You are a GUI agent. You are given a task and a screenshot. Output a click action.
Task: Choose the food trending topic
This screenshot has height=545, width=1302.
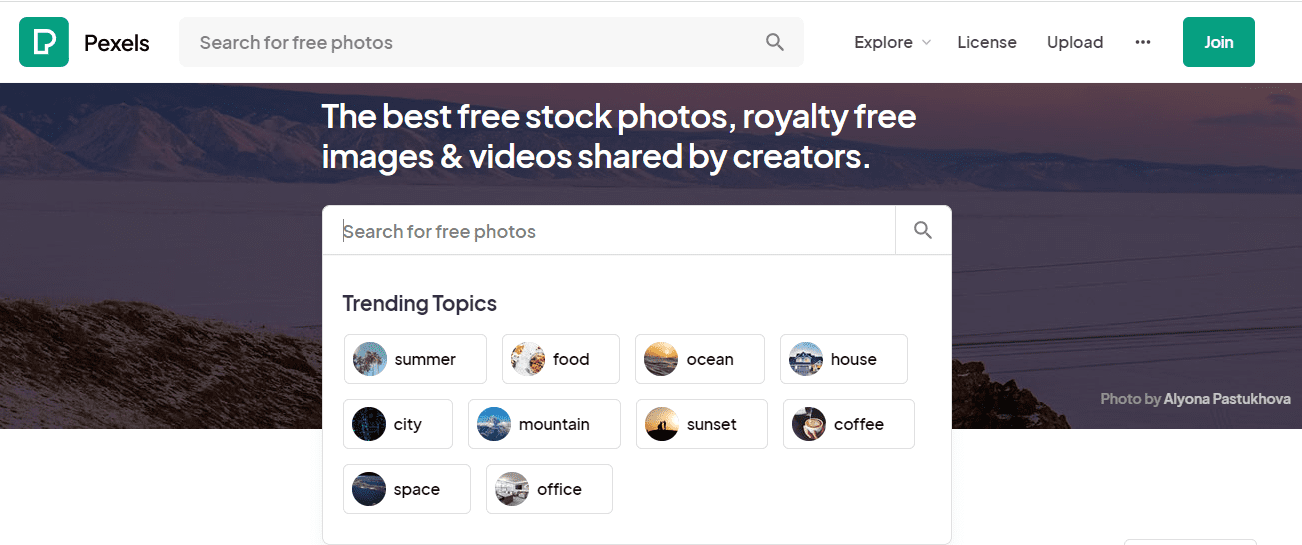(x=561, y=359)
